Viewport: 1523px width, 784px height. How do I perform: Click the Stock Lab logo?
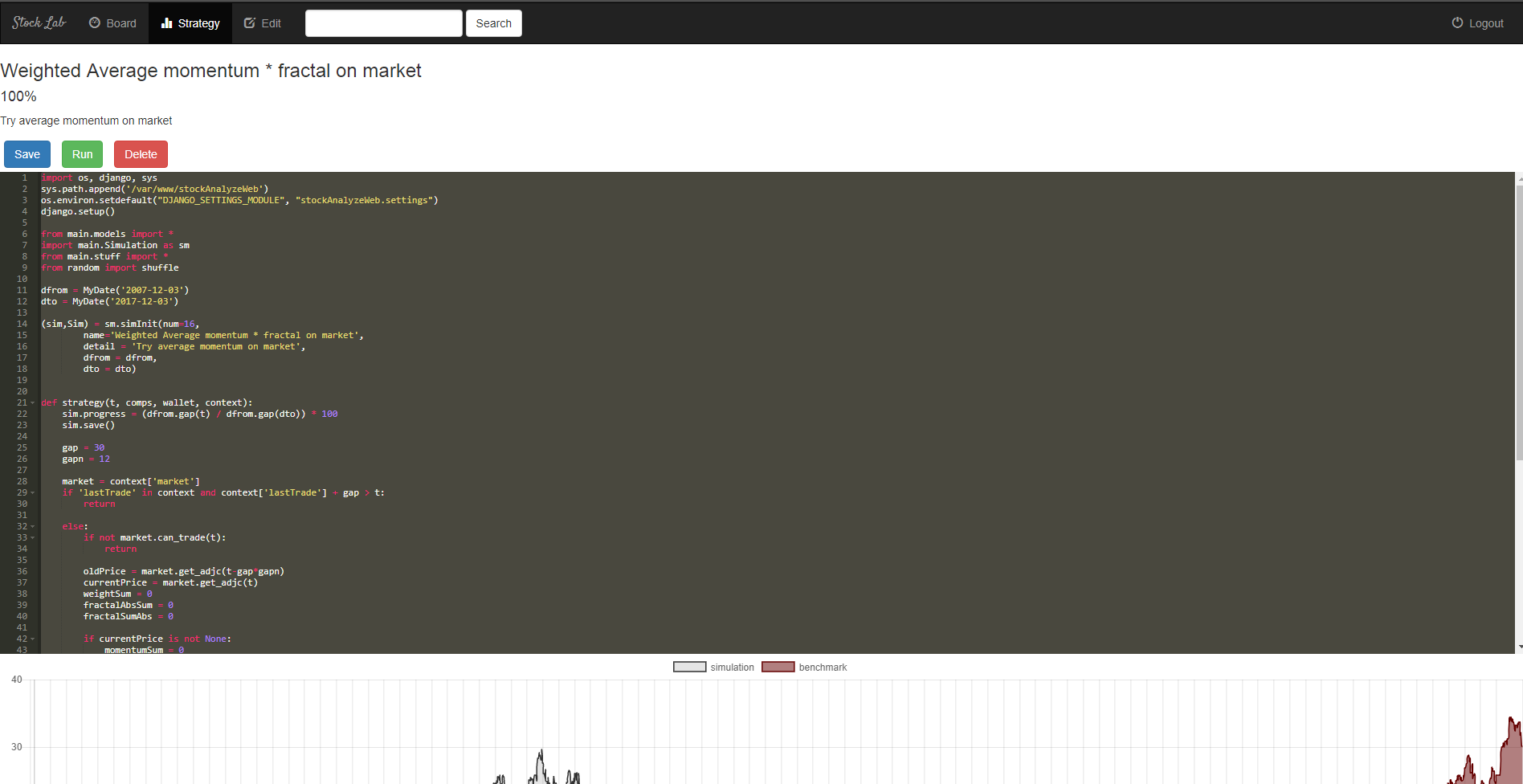pyautogui.click(x=38, y=22)
